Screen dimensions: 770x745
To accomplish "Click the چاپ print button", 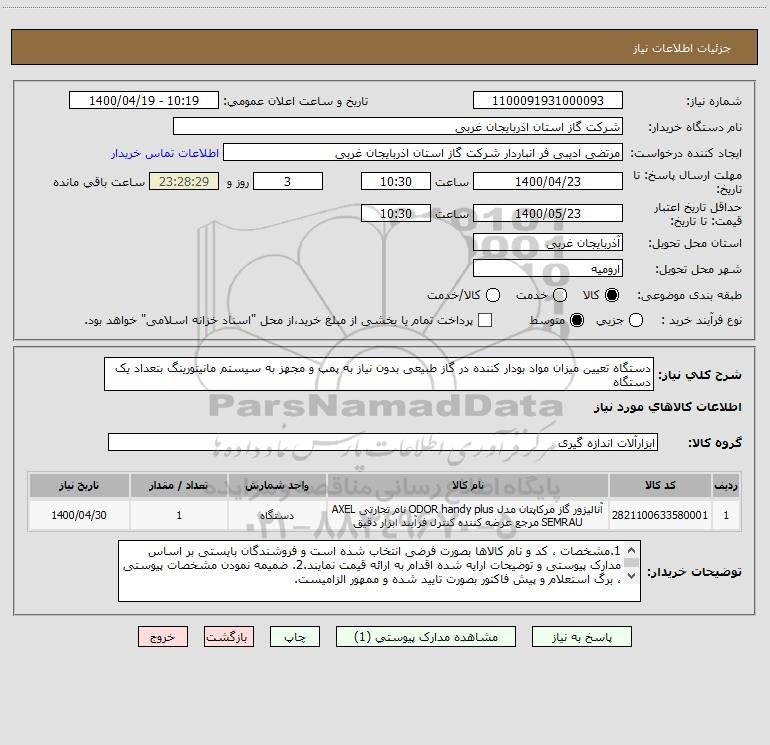I will 295,637.
